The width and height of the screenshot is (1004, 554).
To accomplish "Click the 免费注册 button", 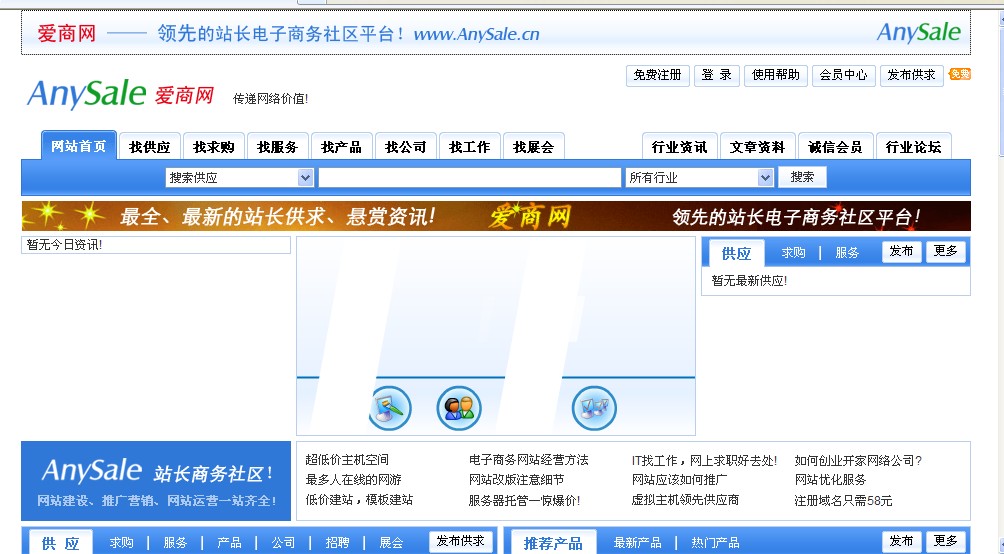I will [x=658, y=75].
